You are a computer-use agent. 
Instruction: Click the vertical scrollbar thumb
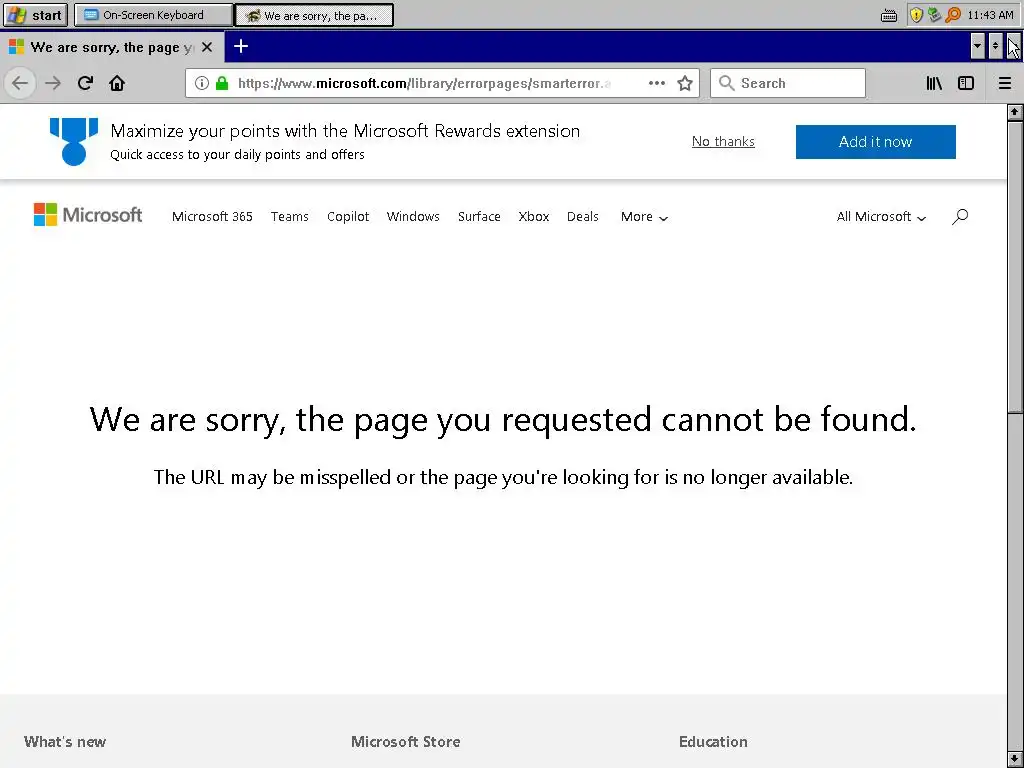(x=1014, y=266)
